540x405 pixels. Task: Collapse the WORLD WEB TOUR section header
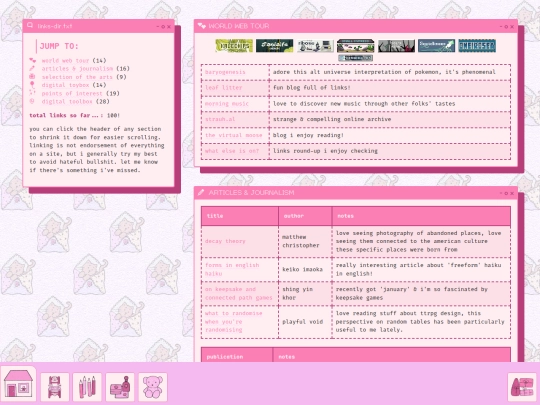(x=356, y=26)
